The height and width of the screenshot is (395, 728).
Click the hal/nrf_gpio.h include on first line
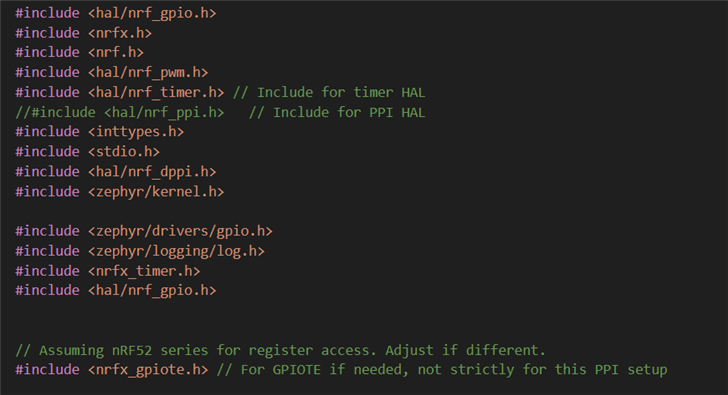116,13
